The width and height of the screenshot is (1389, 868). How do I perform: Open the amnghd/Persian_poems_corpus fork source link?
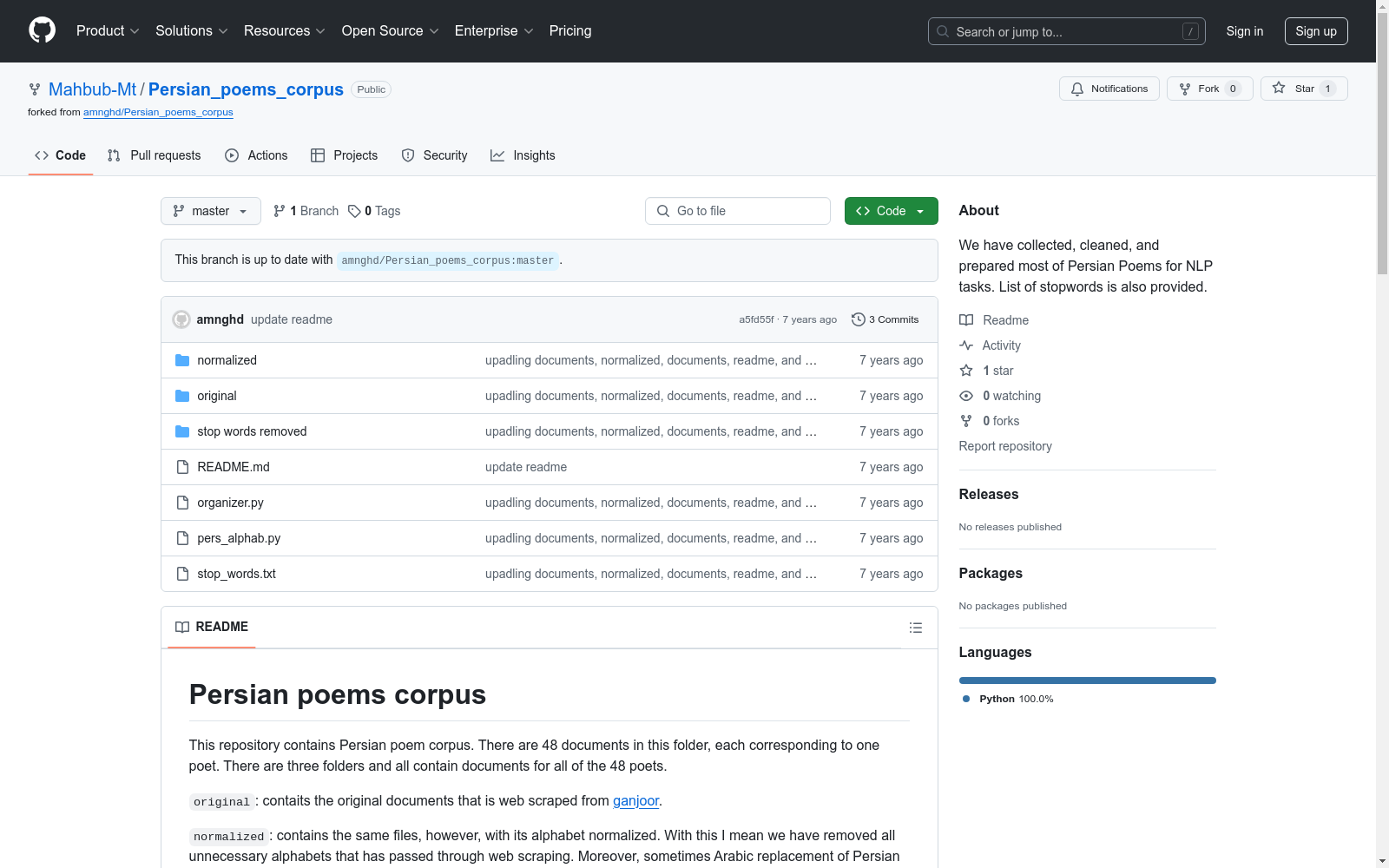pyautogui.click(x=158, y=112)
